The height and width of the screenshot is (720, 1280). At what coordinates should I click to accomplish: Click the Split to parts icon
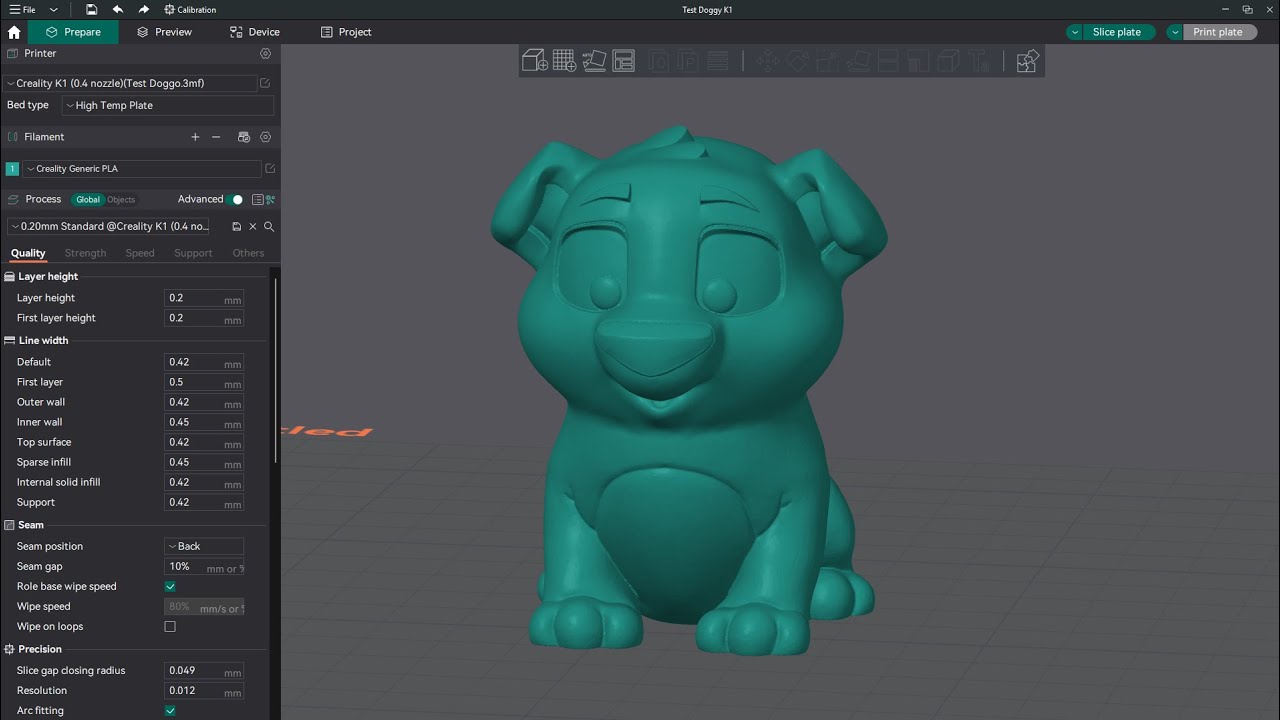[x=688, y=62]
